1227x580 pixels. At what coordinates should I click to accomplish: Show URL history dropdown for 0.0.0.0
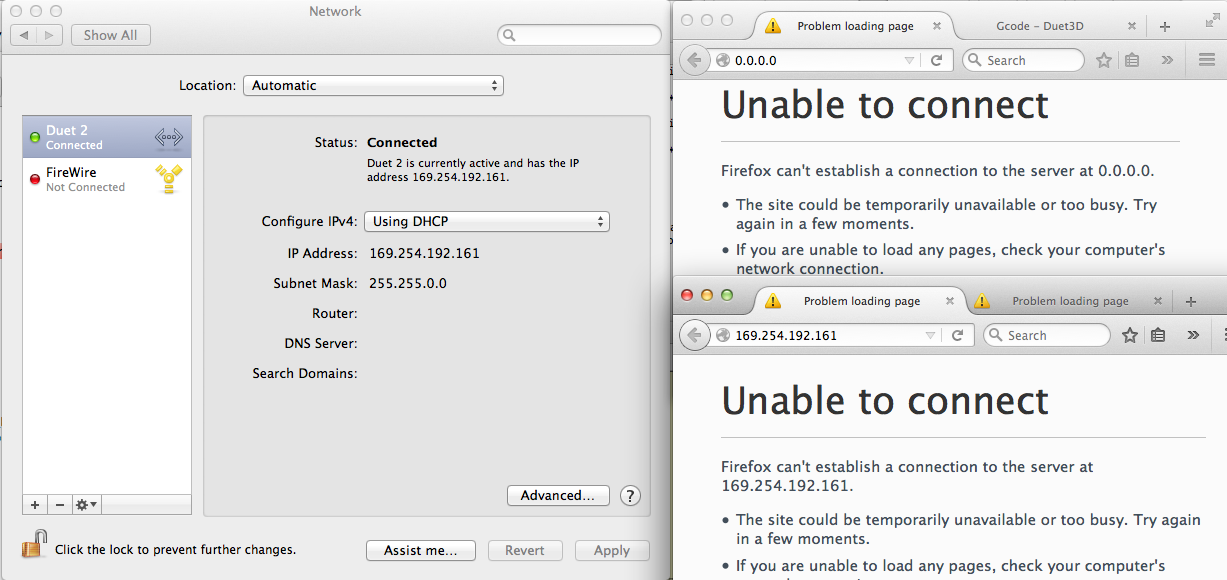pyautogui.click(x=909, y=60)
